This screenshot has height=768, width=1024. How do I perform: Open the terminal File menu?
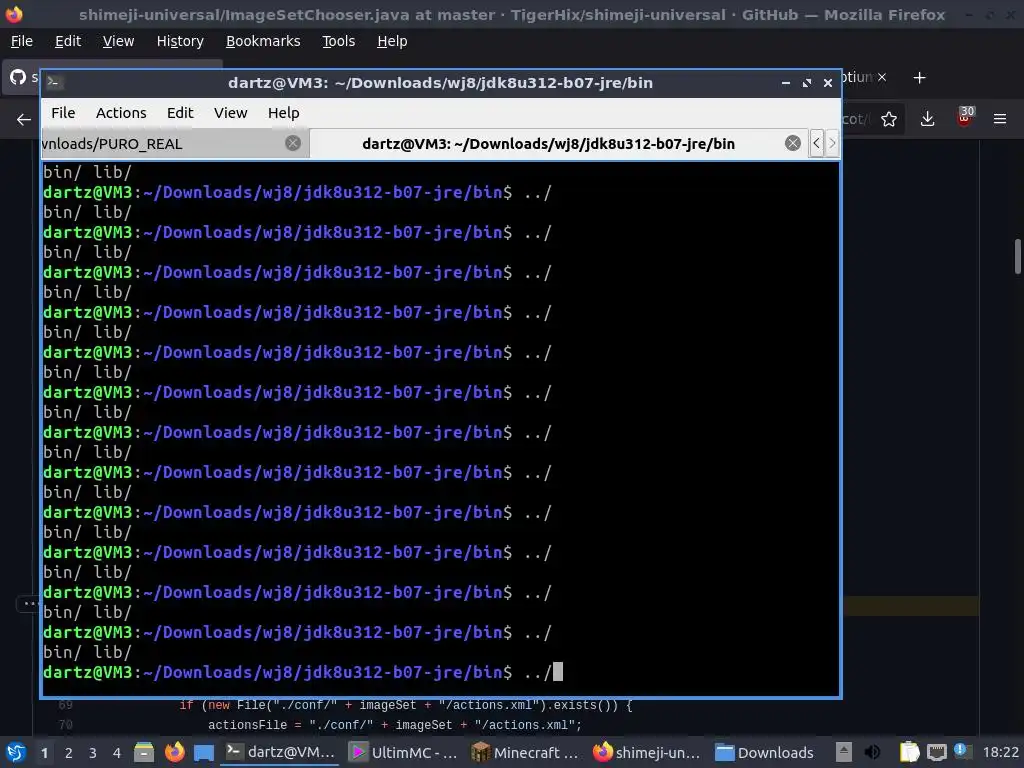tap(63, 113)
